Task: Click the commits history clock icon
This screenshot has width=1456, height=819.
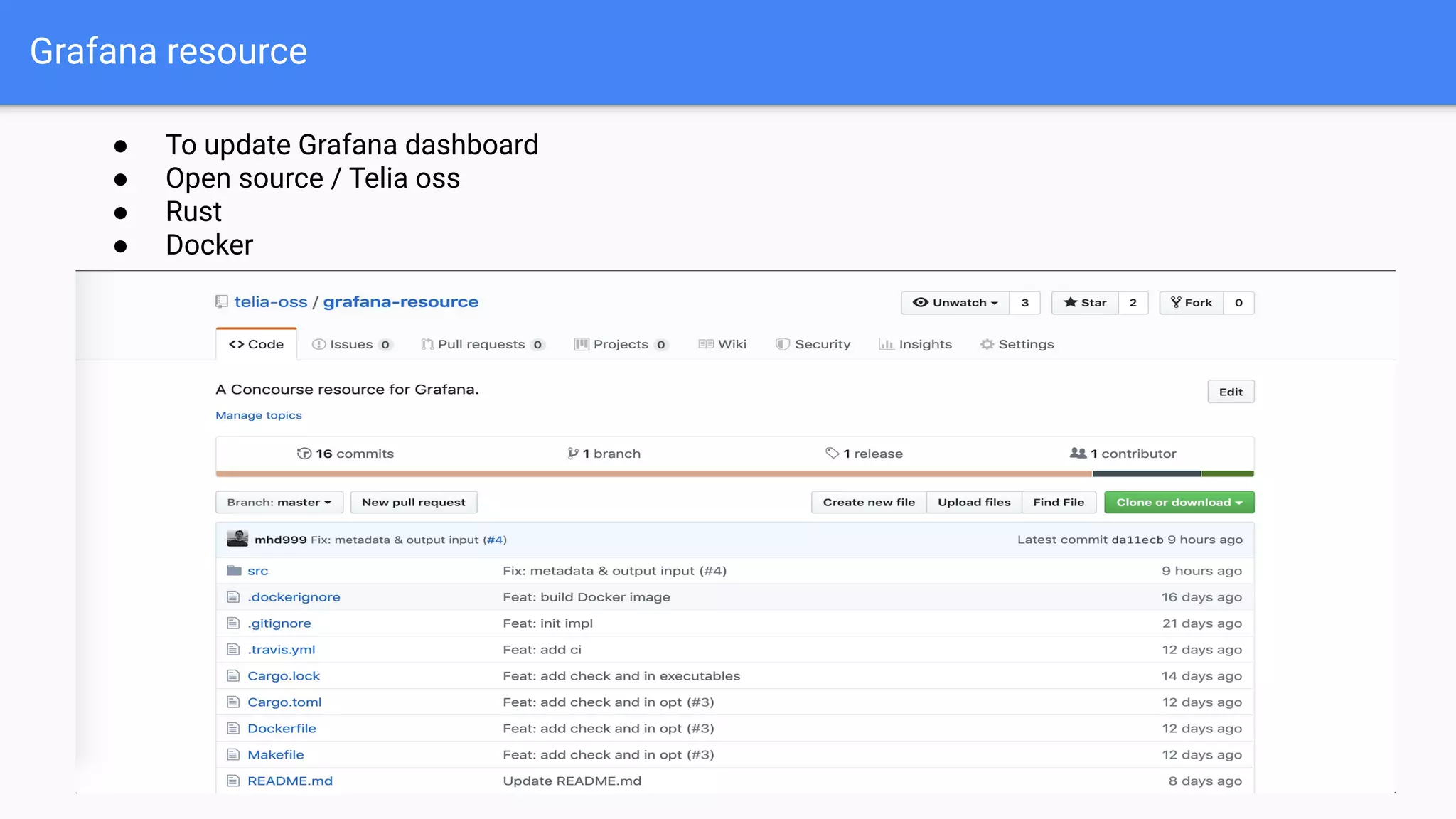Action: [304, 454]
